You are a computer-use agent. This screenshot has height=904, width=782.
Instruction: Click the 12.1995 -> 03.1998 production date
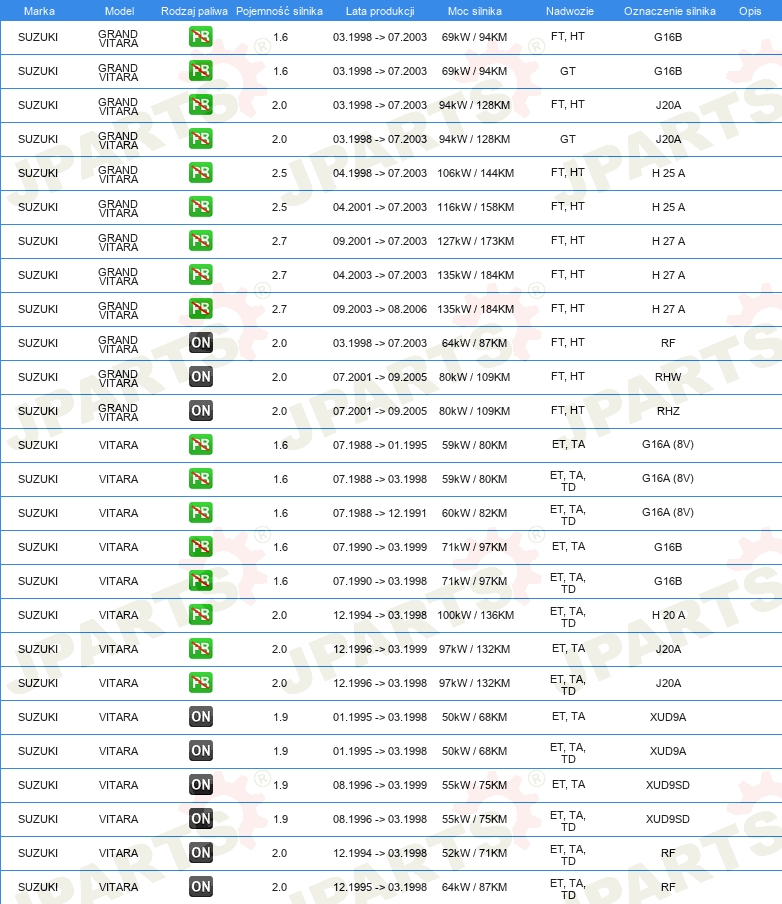379,887
